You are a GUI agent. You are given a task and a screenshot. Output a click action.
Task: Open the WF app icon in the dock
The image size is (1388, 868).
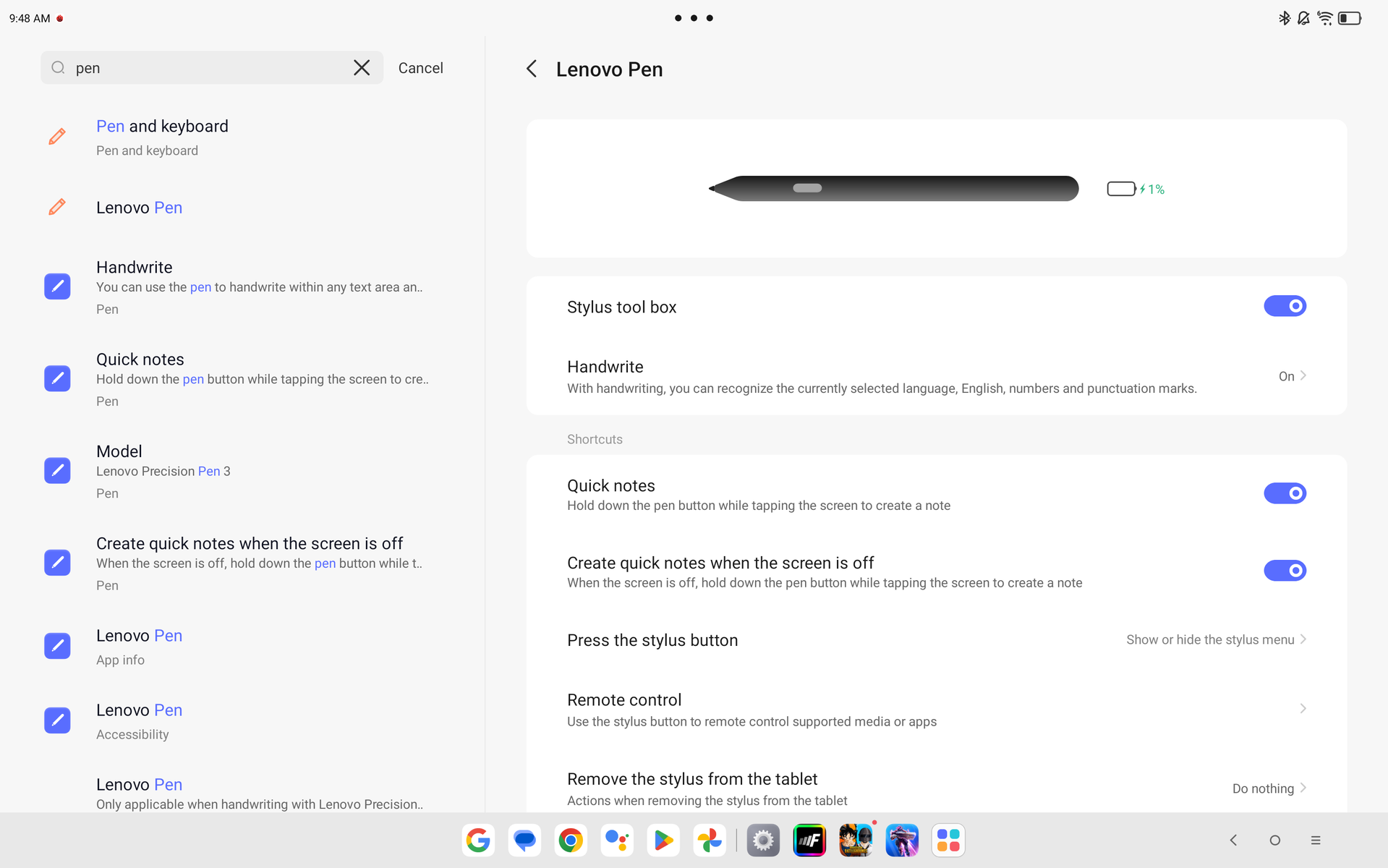click(809, 841)
